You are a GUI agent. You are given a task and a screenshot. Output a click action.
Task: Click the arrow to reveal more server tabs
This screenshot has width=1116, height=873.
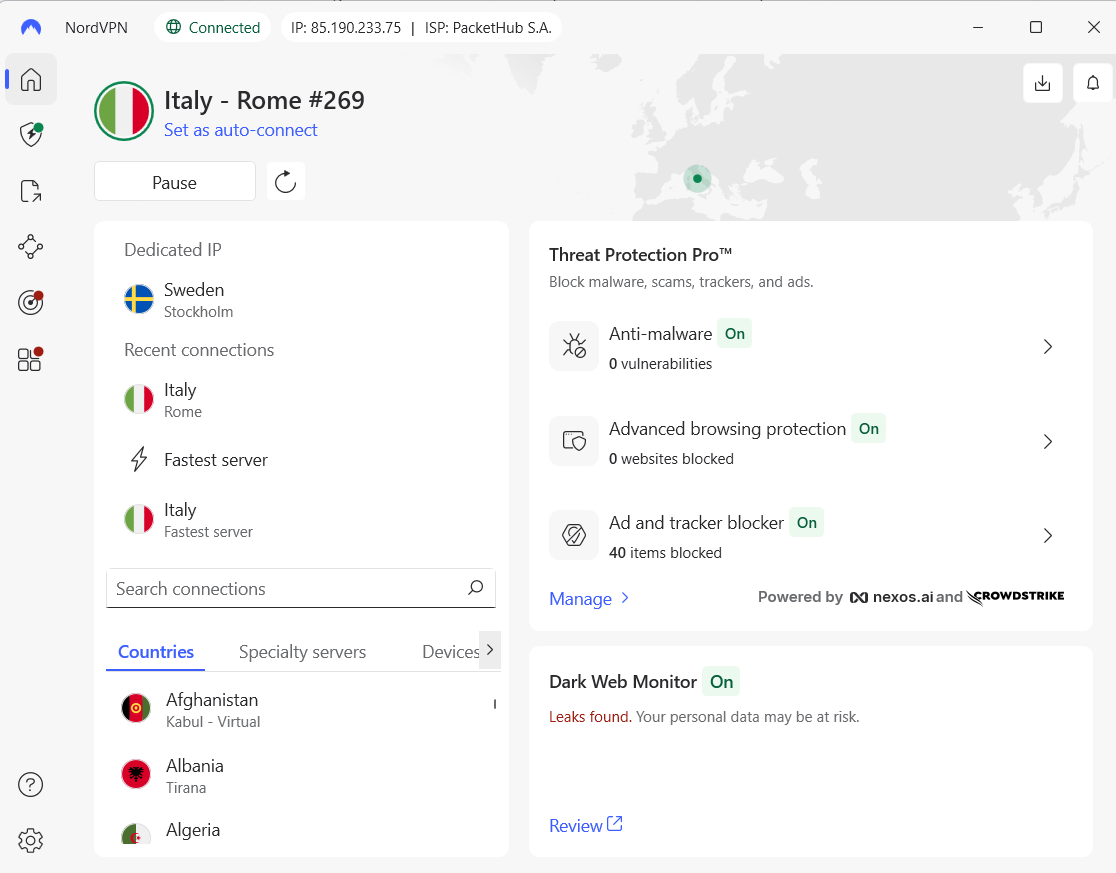pyautogui.click(x=490, y=650)
